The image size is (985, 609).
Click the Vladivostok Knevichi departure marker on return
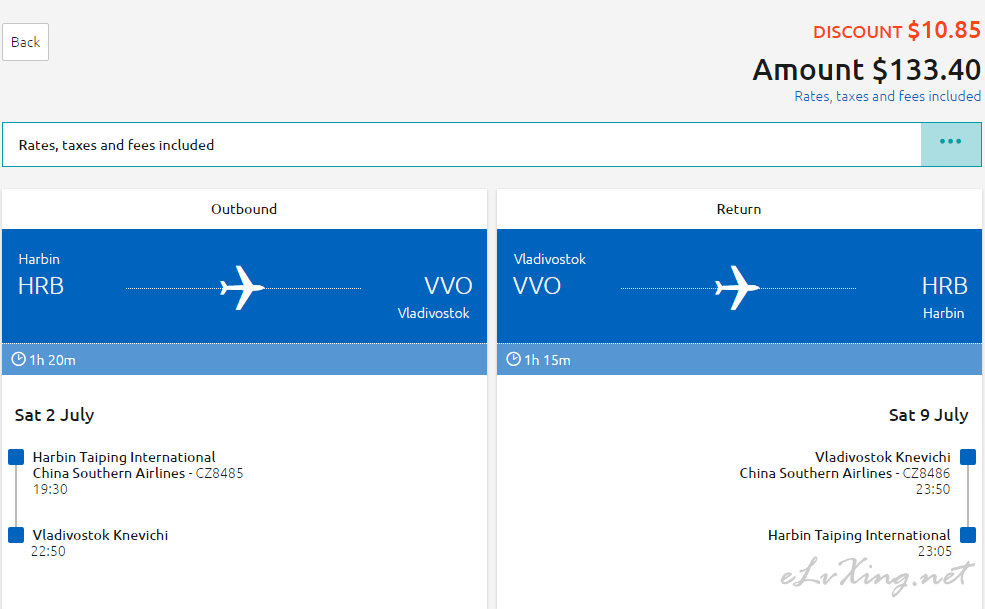[x=968, y=457]
